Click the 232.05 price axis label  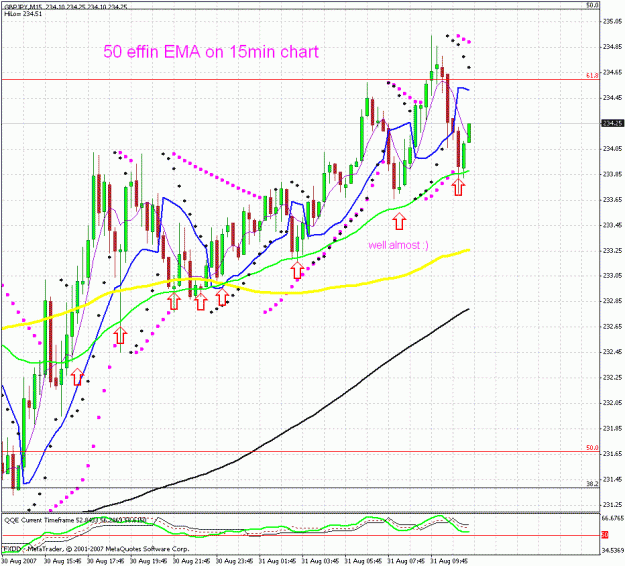pyautogui.click(x=613, y=403)
